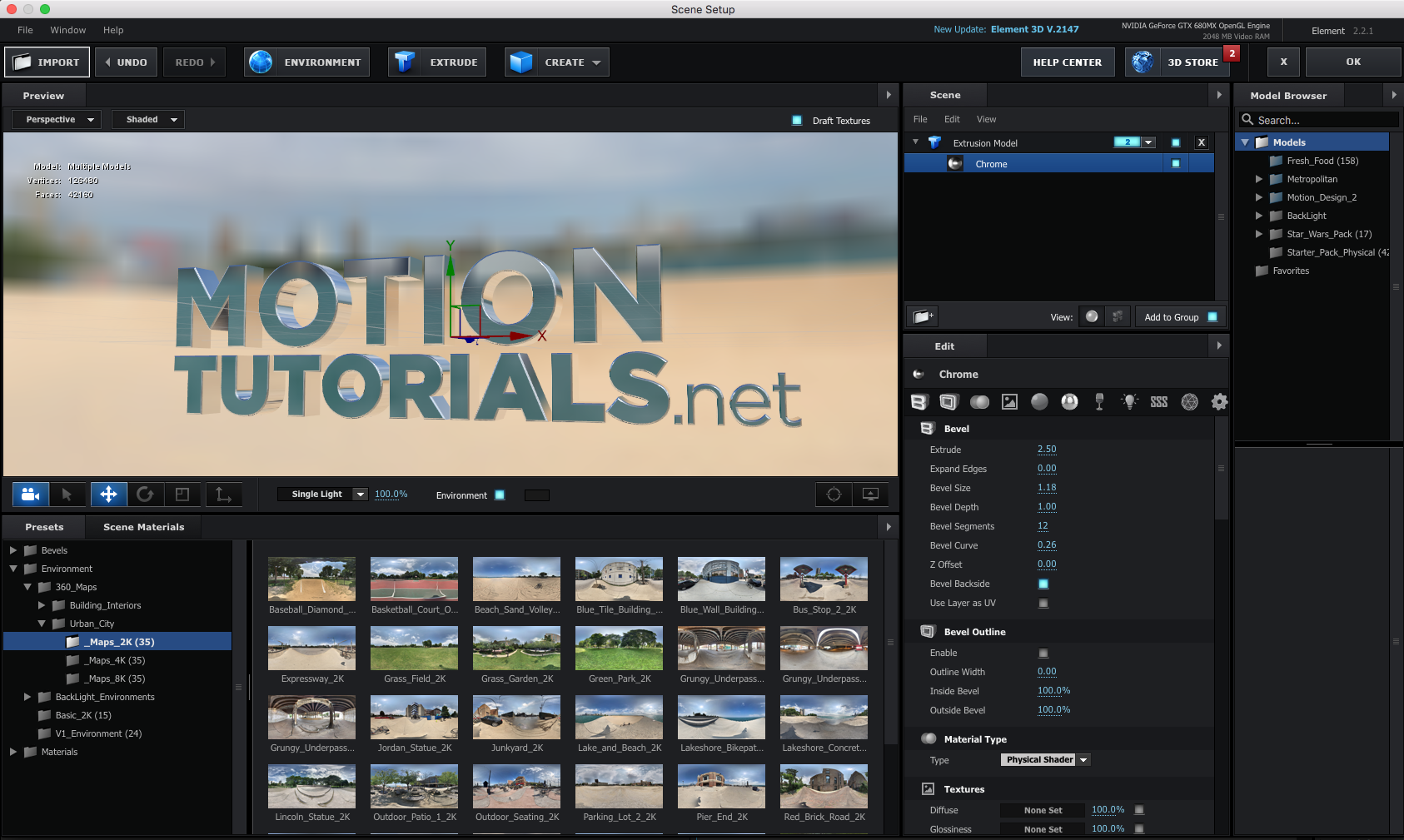Disable Bevel Backside checkbox

[1043, 584]
